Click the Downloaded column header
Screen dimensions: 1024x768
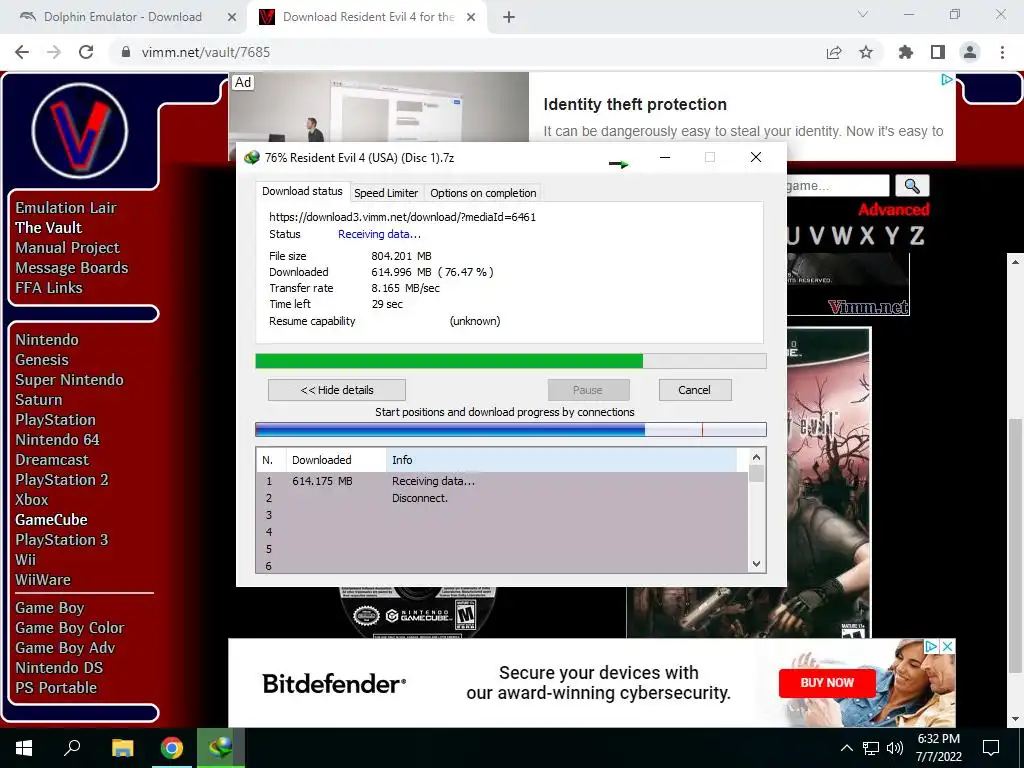click(x=336, y=460)
